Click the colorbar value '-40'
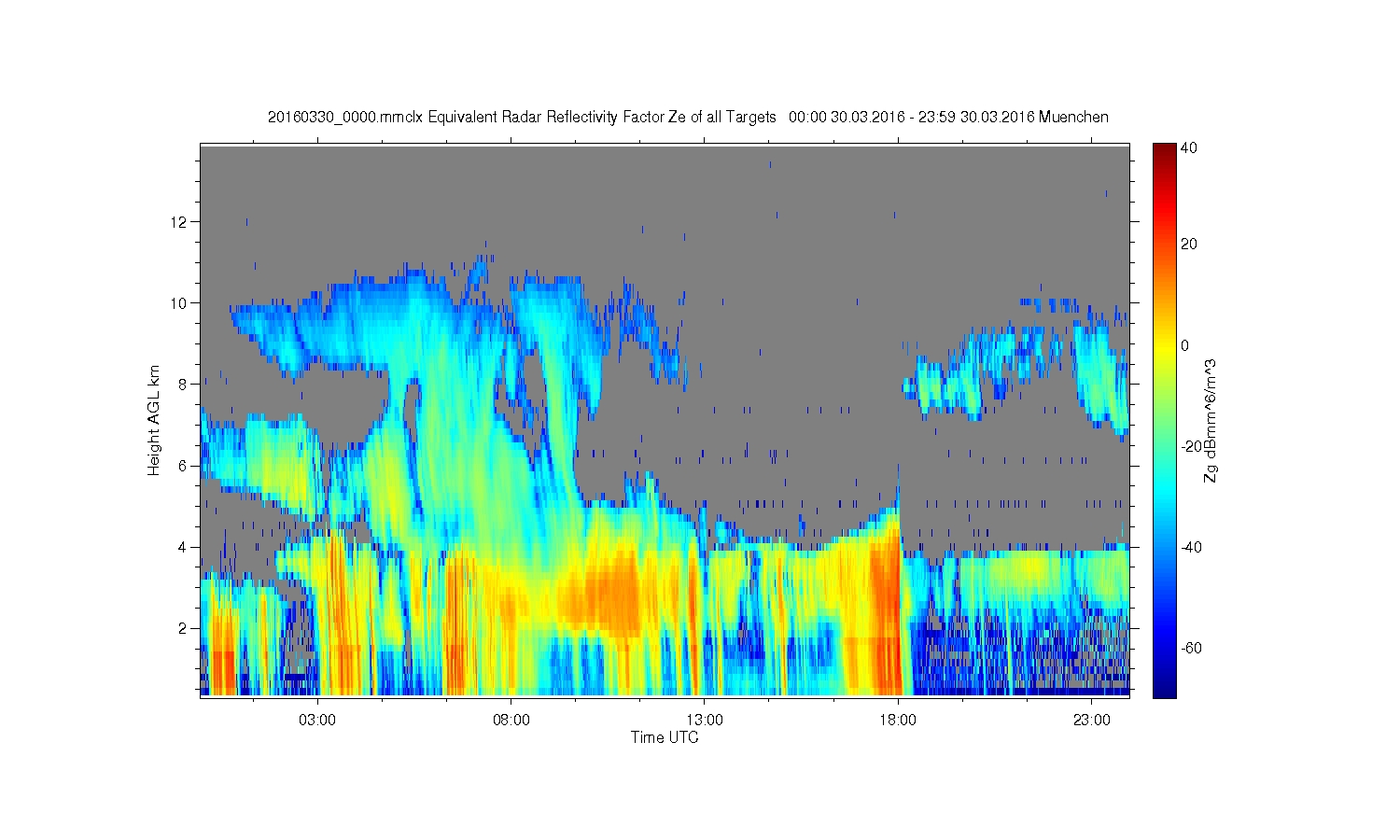 1191,547
